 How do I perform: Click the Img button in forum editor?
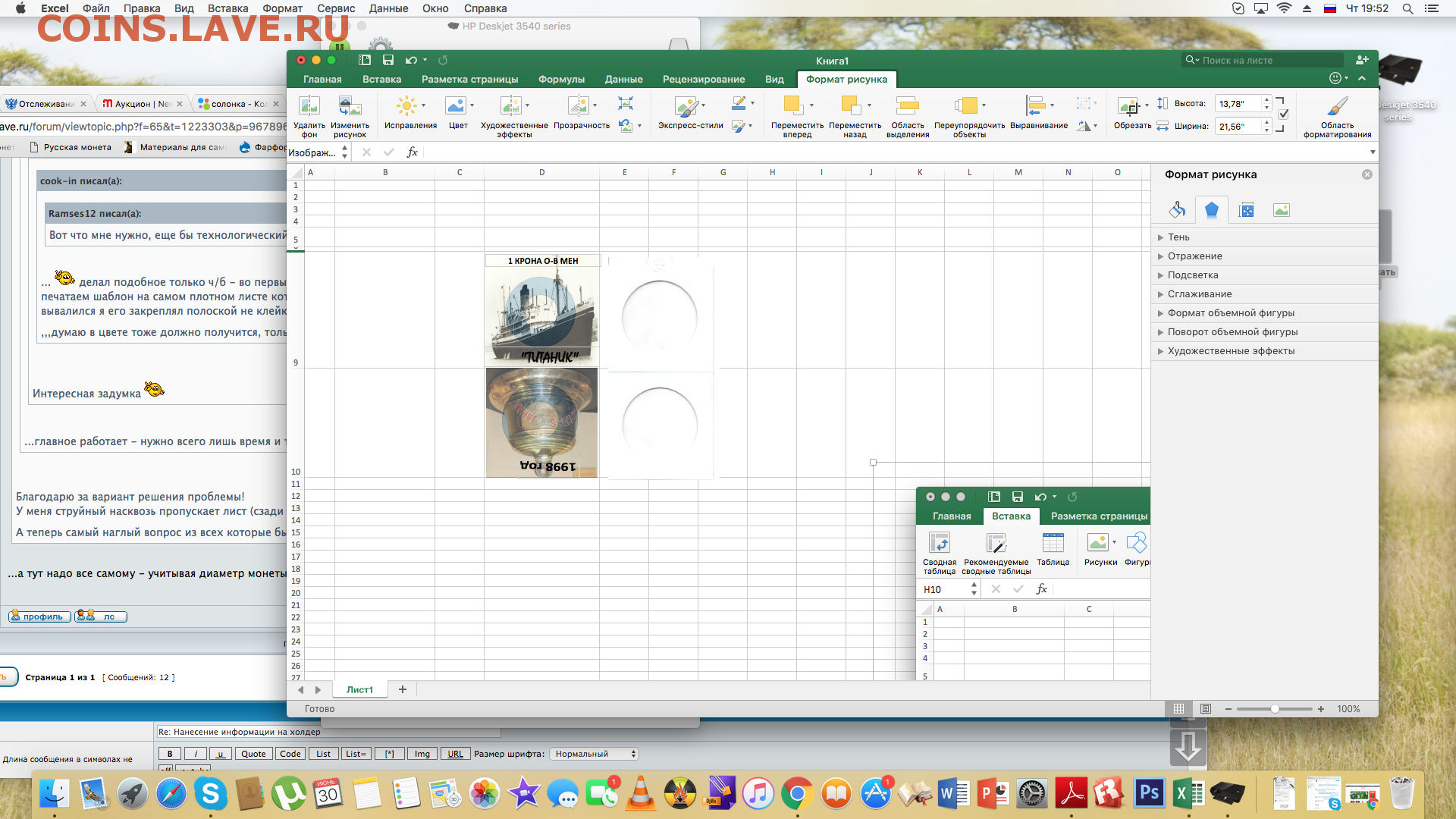(x=422, y=754)
